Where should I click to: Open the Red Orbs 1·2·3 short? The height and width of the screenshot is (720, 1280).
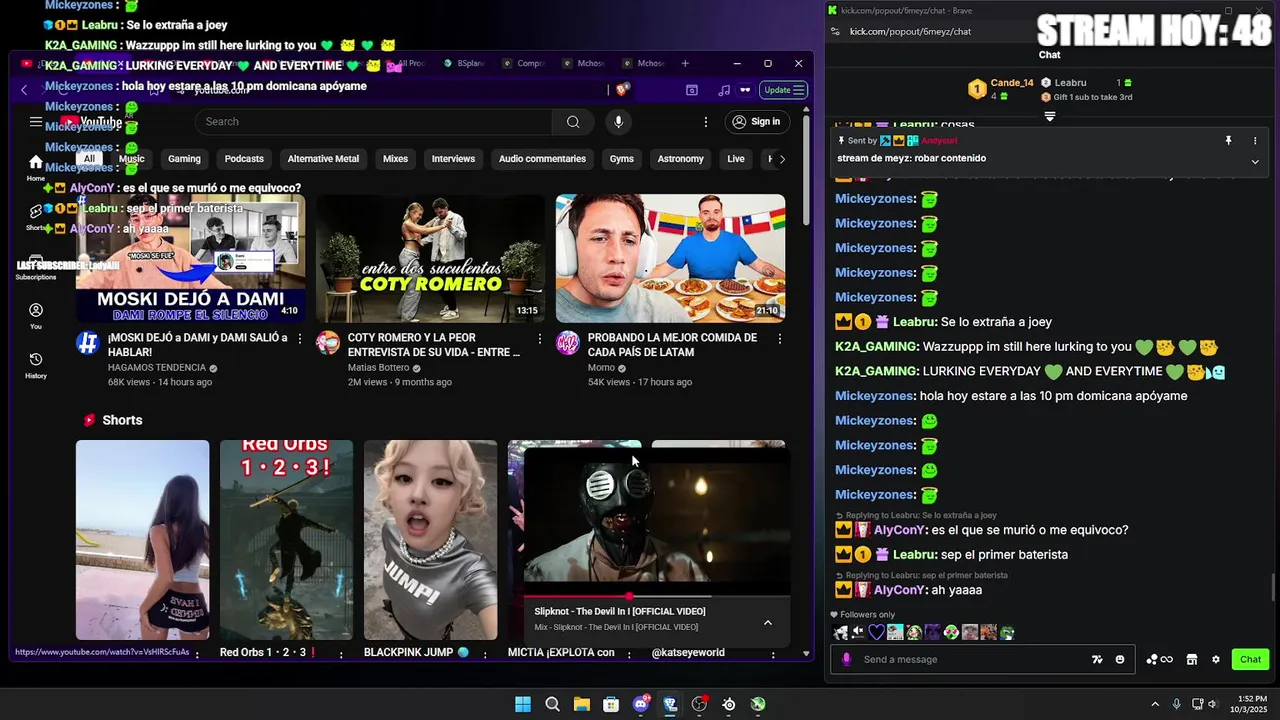286,540
